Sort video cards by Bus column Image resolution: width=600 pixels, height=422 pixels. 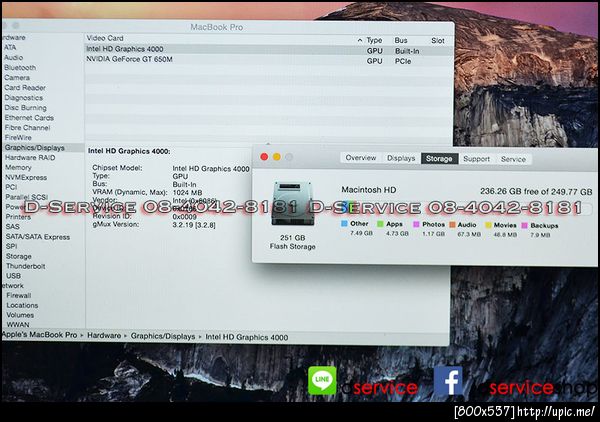[401, 40]
